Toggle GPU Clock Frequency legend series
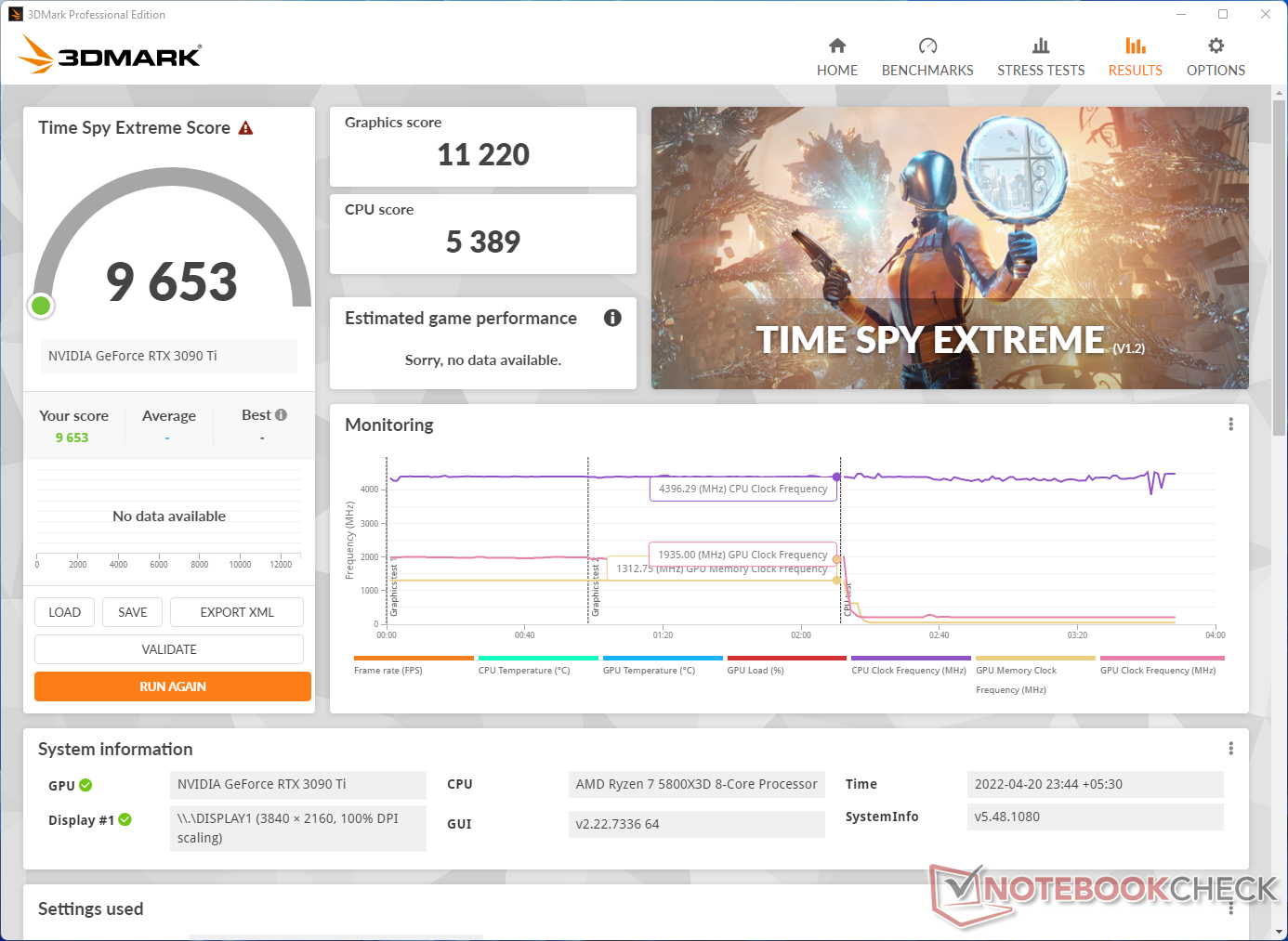1288x941 pixels. [x=1162, y=665]
